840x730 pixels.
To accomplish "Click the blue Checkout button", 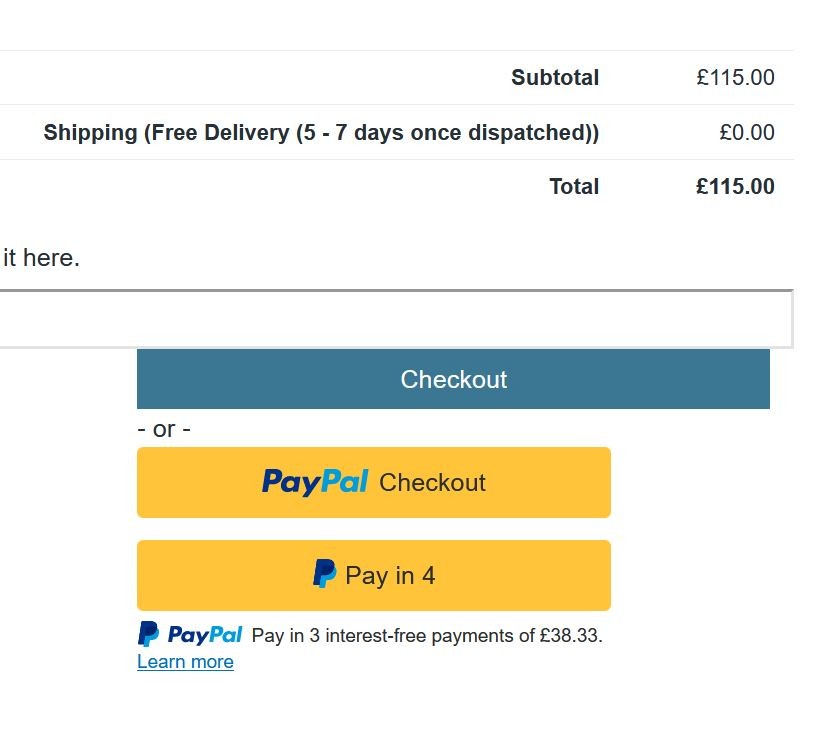I will [453, 379].
